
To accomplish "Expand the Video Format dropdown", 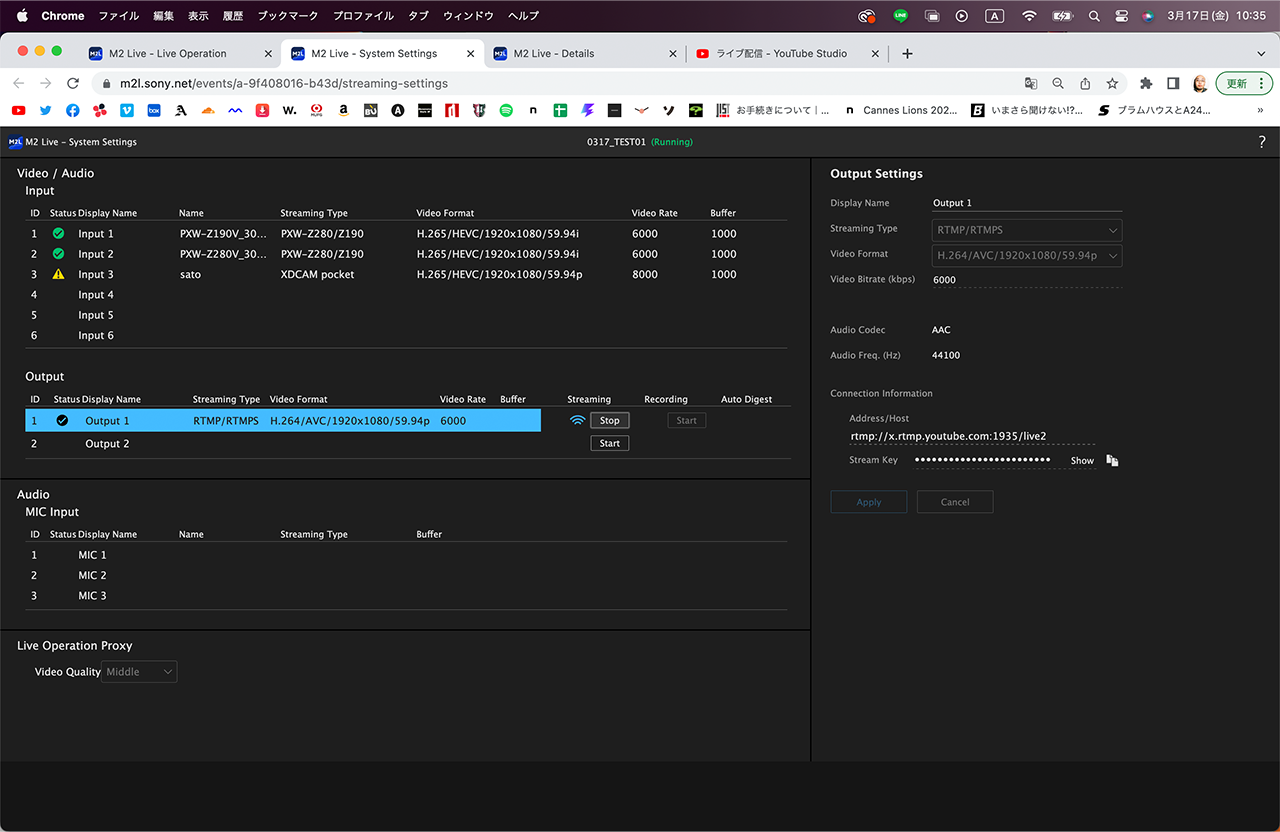I will [1027, 255].
